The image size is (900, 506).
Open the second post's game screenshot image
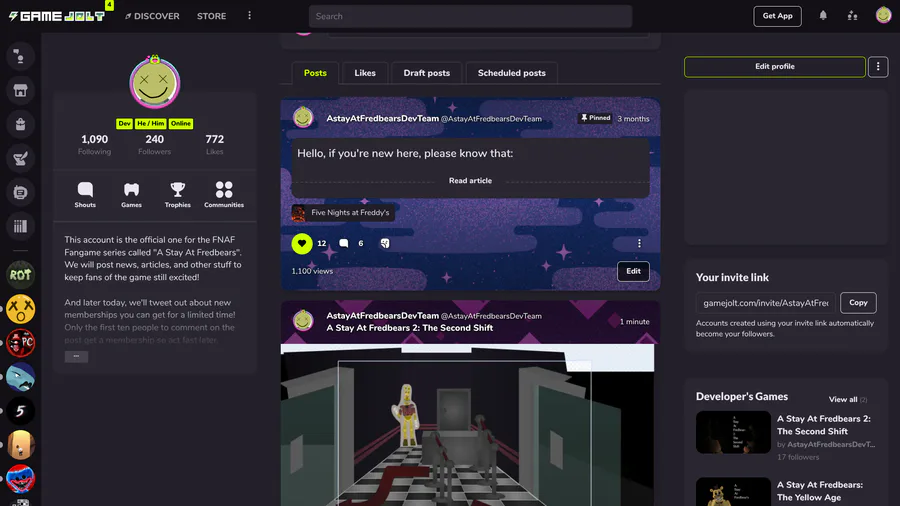(467, 425)
